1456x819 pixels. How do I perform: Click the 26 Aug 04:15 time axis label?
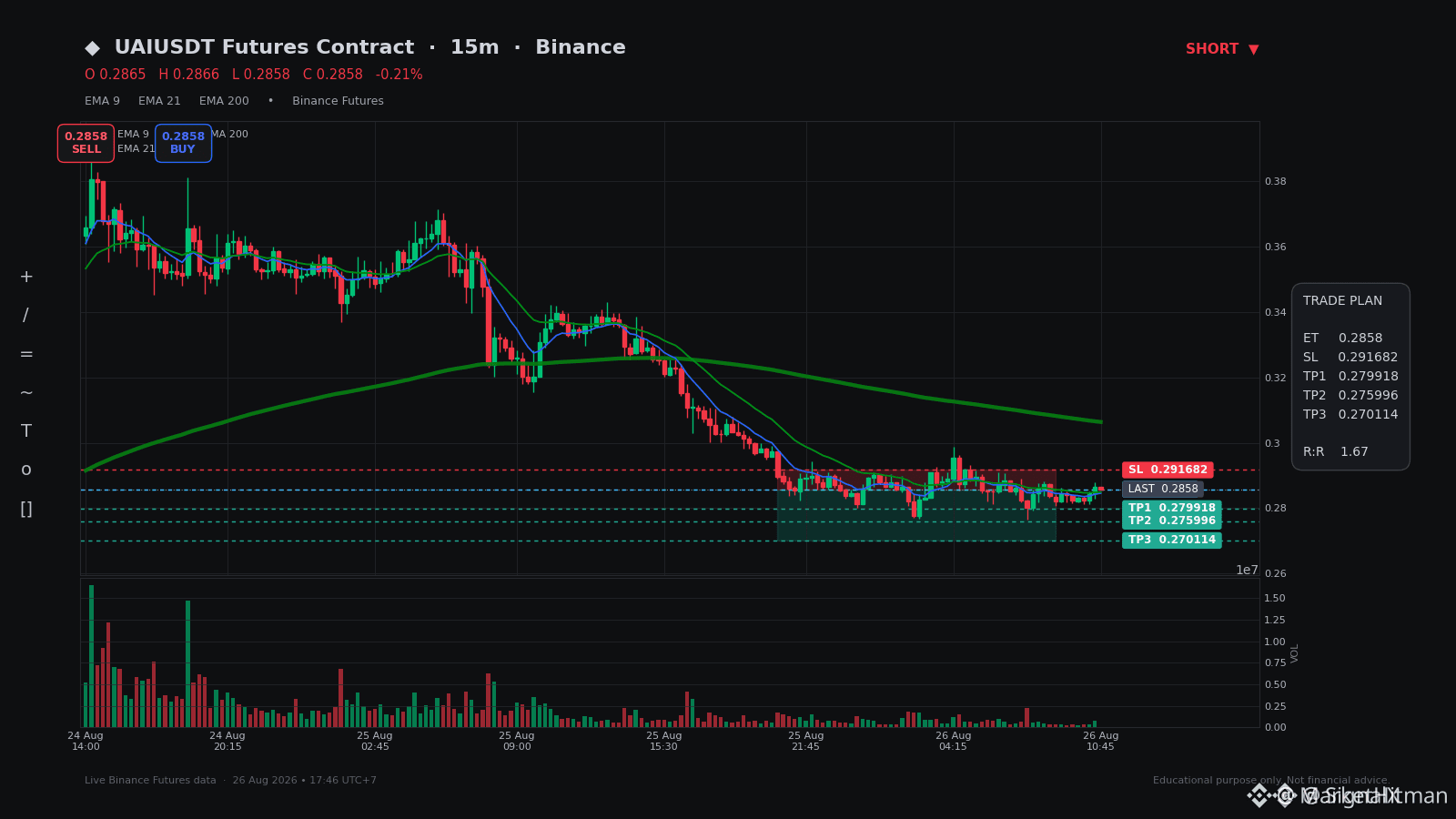coord(954,741)
